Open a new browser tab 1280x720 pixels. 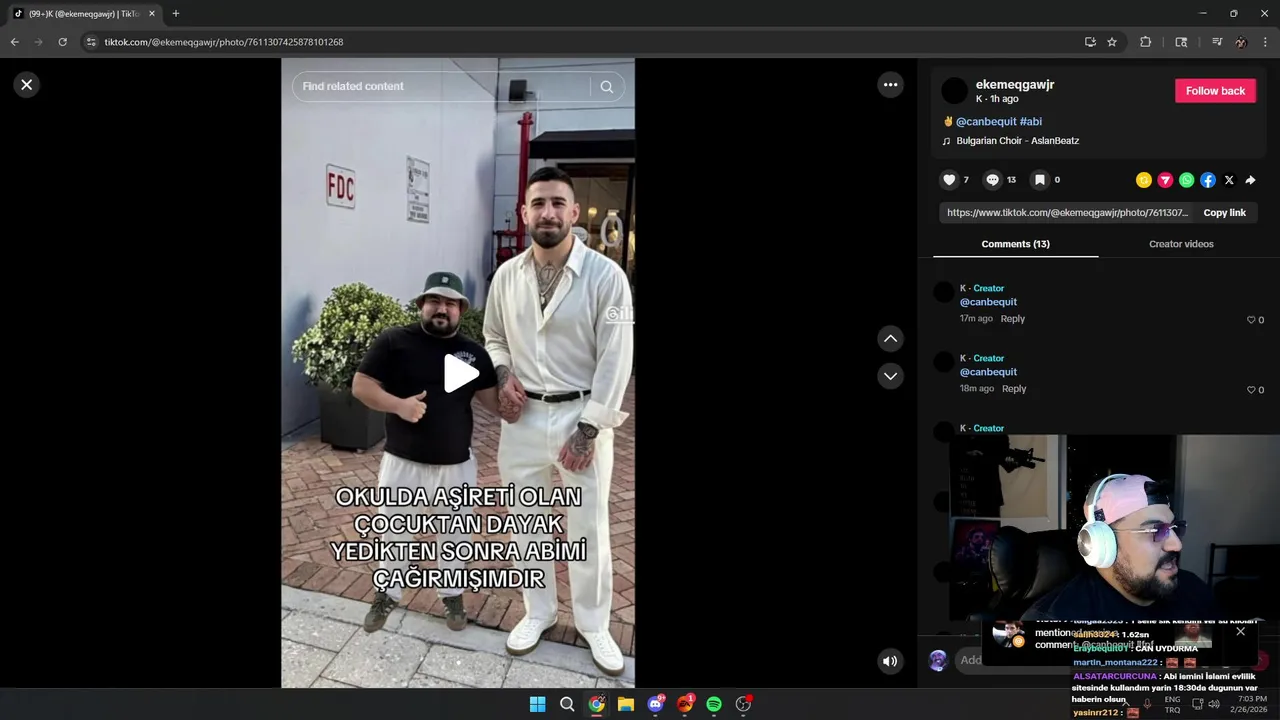pyautogui.click(x=176, y=14)
